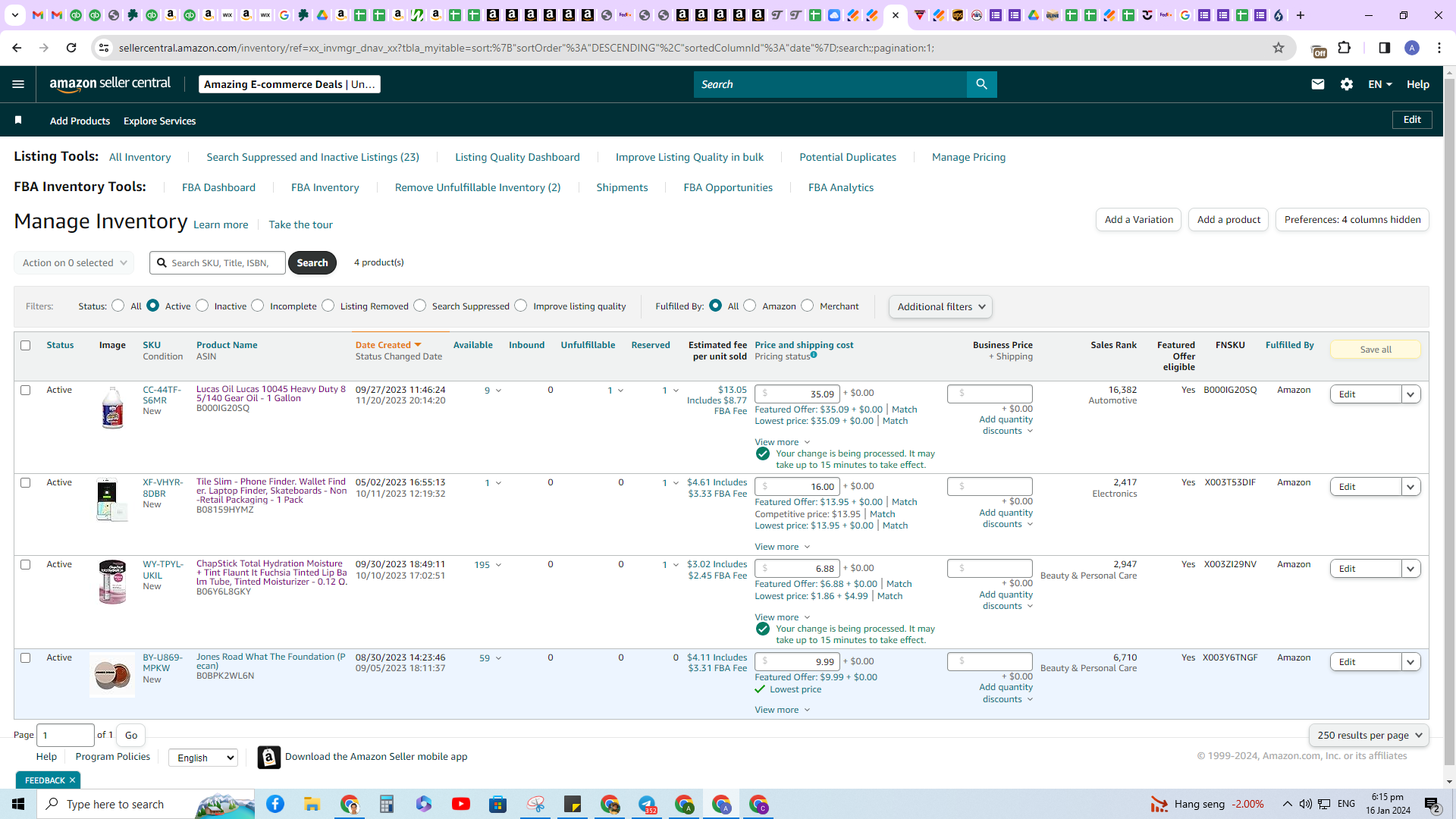Open Facebook from the taskbar
Viewport: 1456px width, 819px height.
[x=275, y=804]
